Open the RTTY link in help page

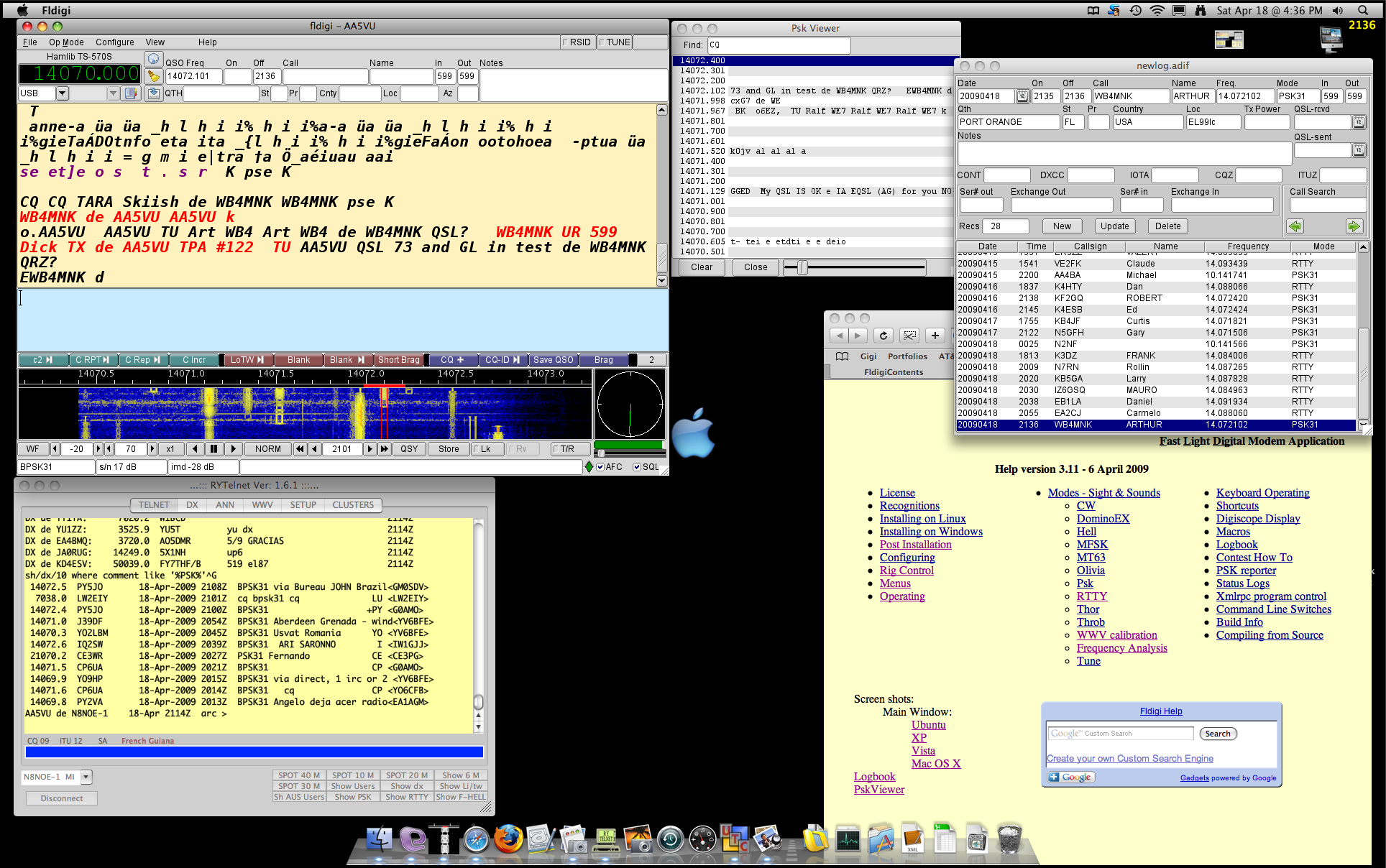[1092, 596]
